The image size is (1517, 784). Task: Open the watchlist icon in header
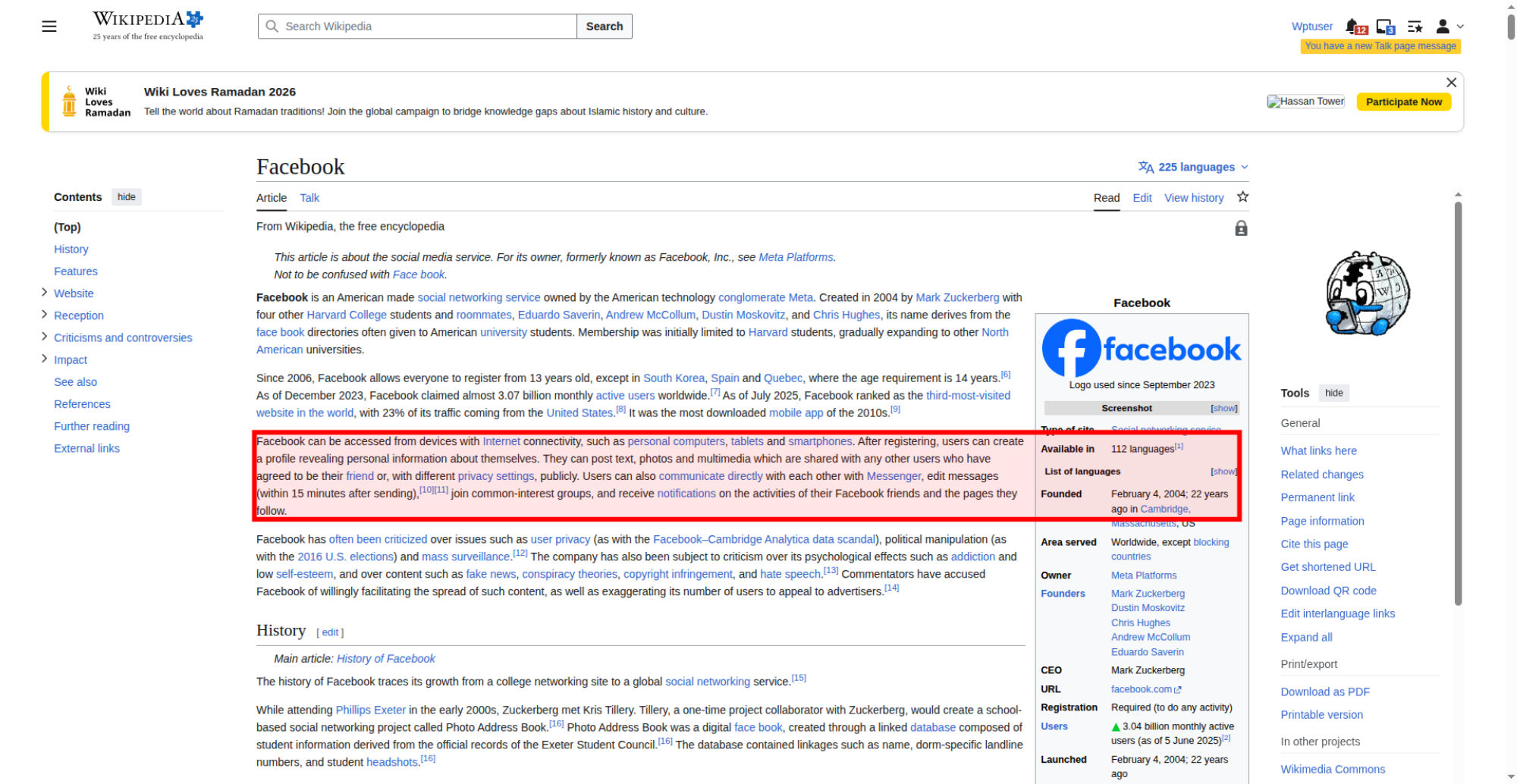click(x=1415, y=27)
